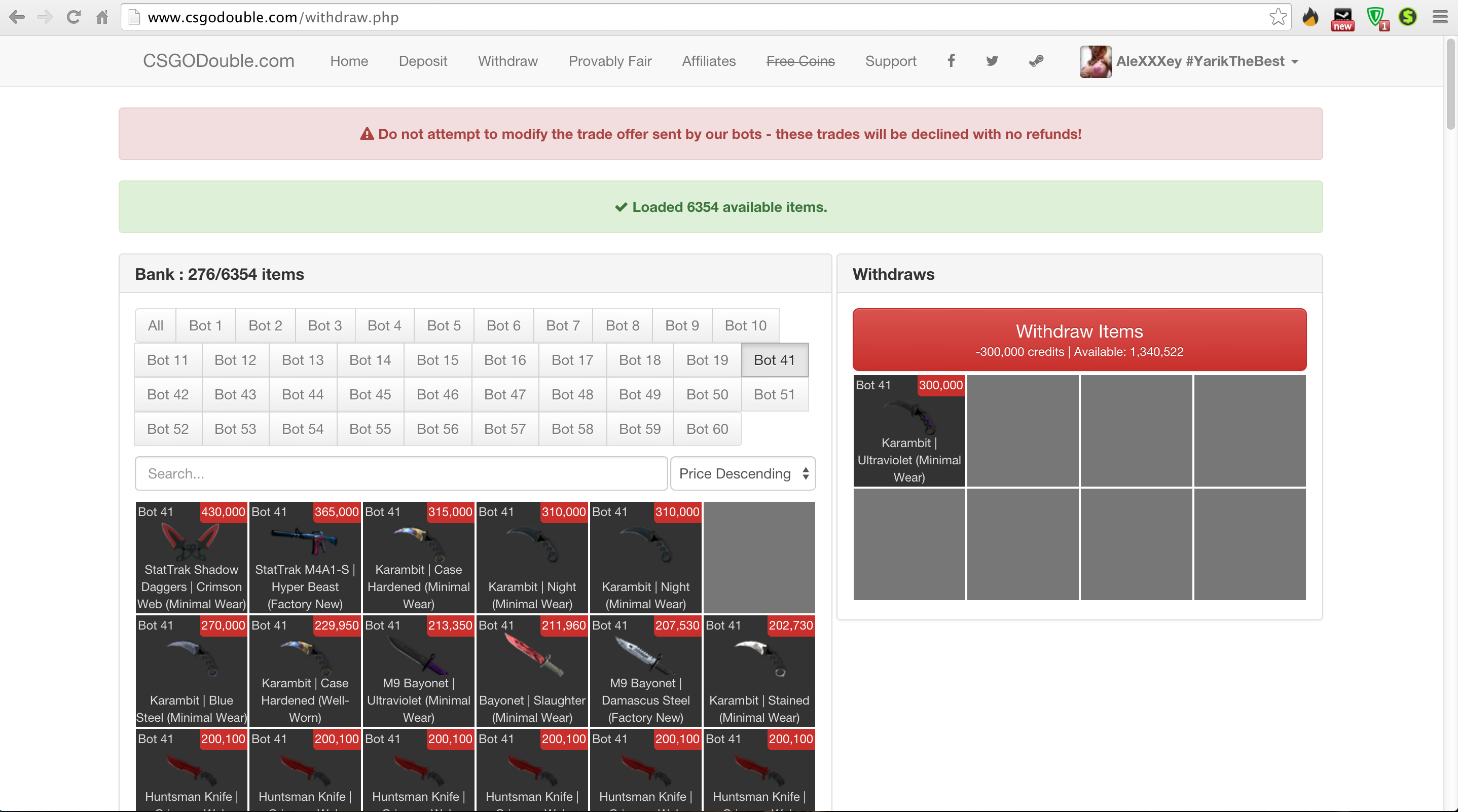
Task: Focus the Search... input field
Action: tap(402, 473)
